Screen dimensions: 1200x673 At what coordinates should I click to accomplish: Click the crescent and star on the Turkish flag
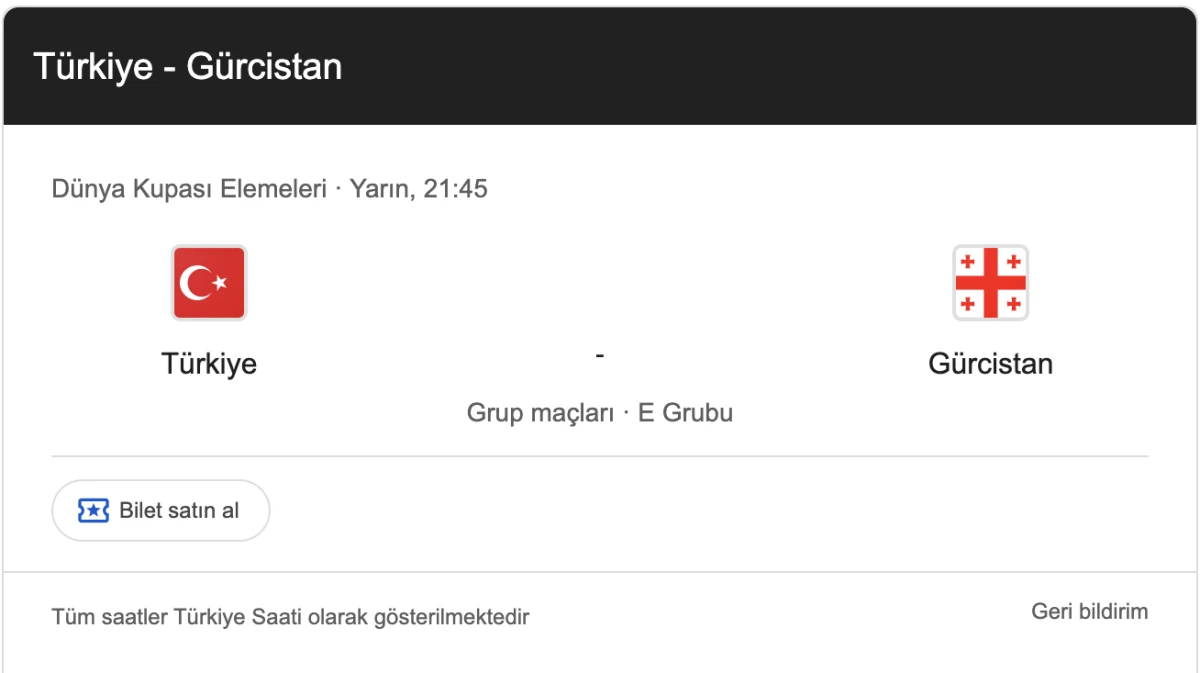pyautogui.click(x=201, y=284)
